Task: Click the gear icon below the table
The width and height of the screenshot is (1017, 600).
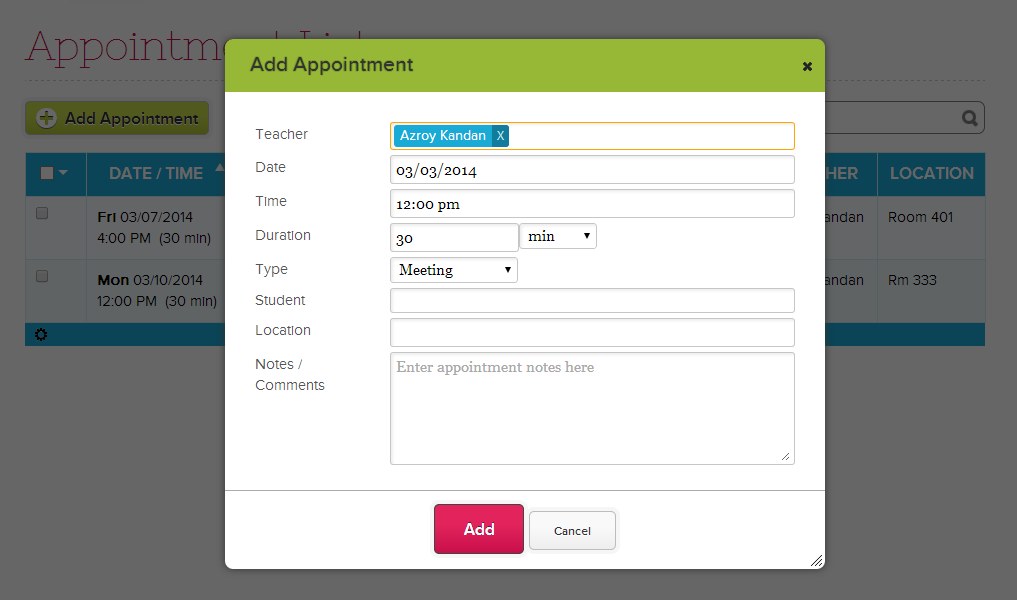Action: point(41,335)
